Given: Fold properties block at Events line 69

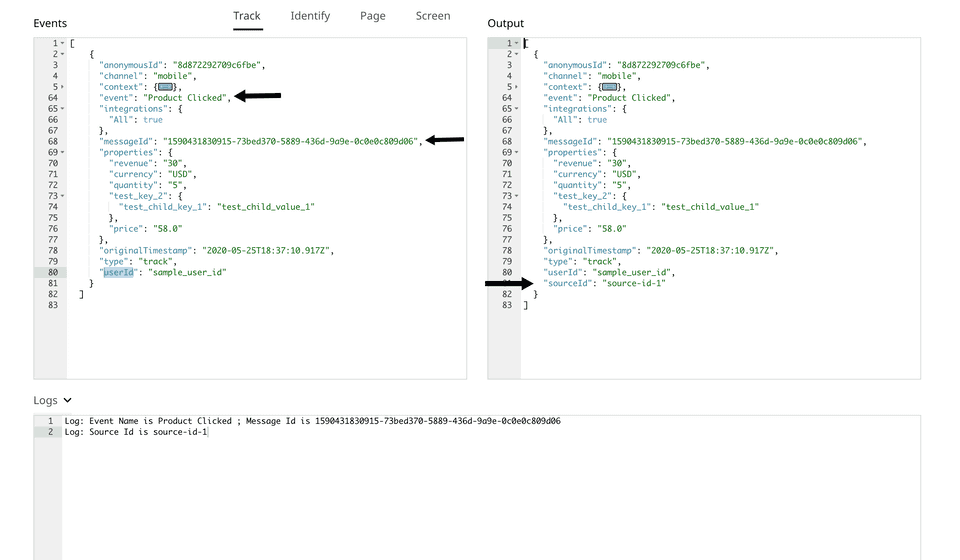Looking at the screenshot, I should pyautogui.click(x=63, y=152).
